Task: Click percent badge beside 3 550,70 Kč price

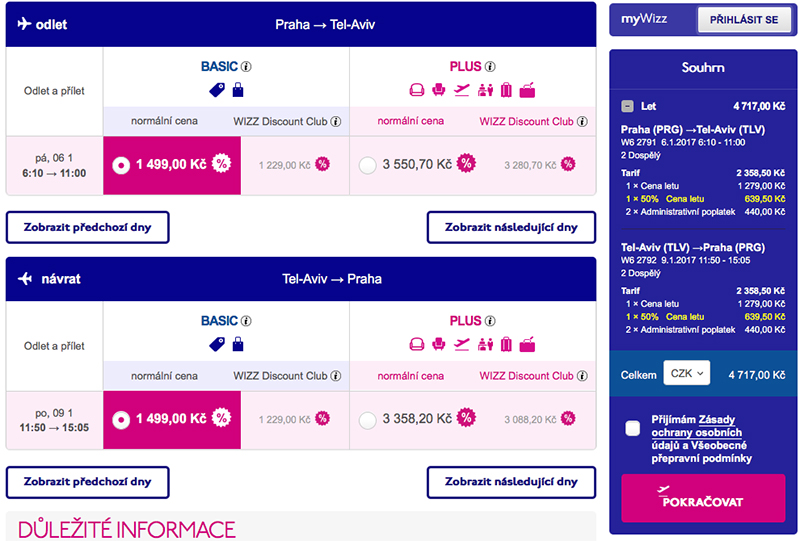Action: click(466, 164)
